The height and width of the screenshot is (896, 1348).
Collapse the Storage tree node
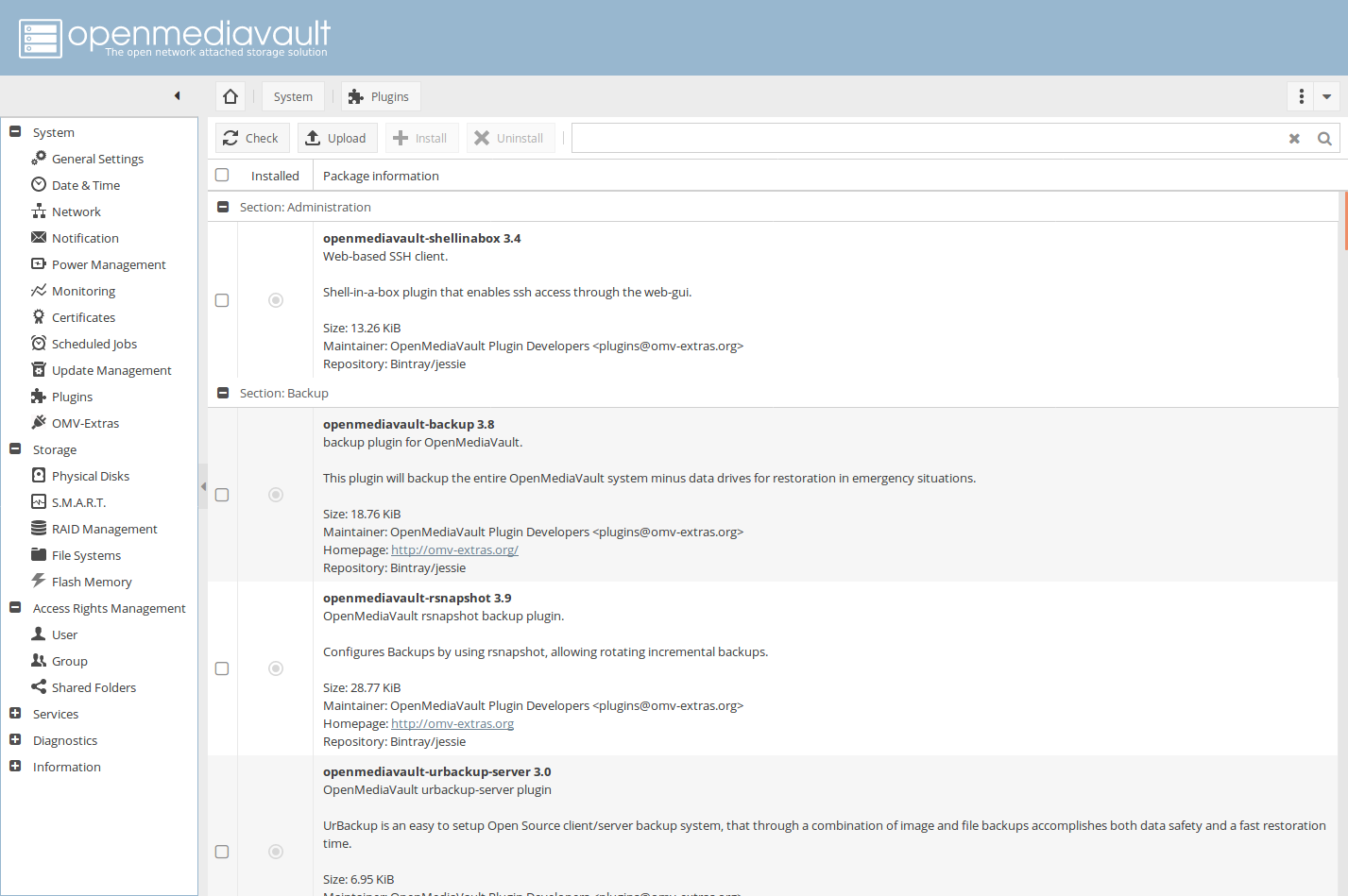click(x=15, y=449)
